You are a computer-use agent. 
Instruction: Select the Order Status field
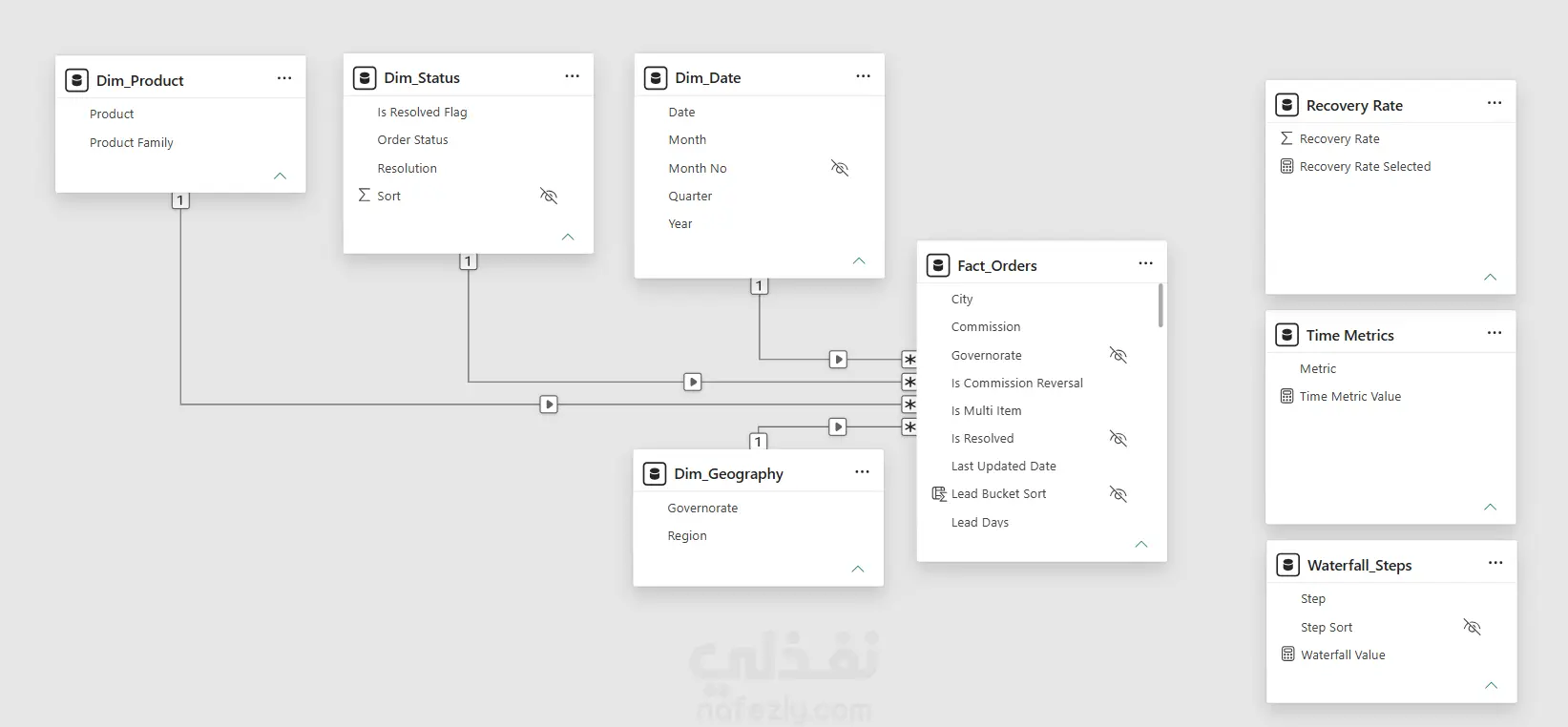click(412, 139)
